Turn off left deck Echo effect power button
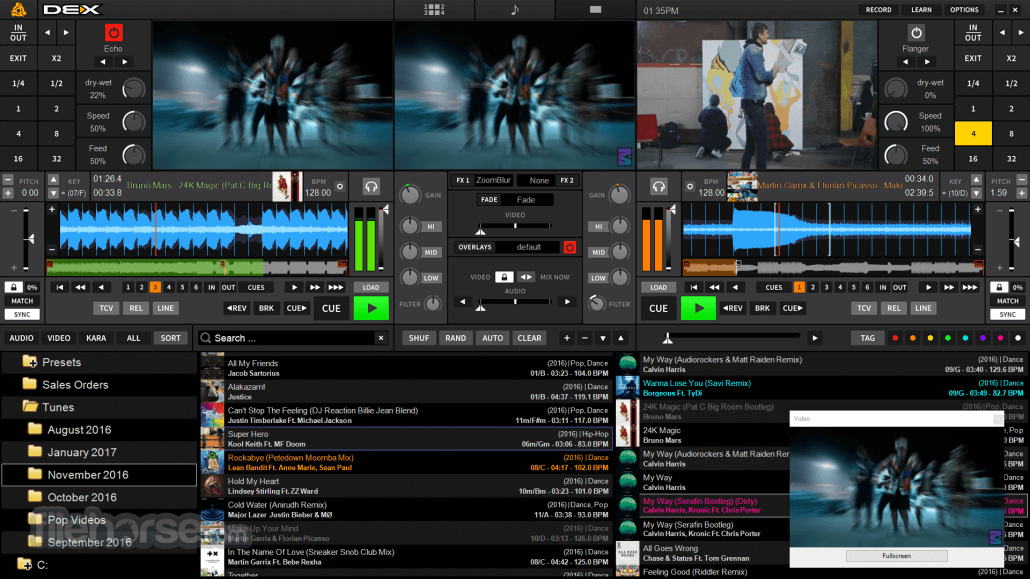Image resolution: width=1030 pixels, height=579 pixels. pos(113,33)
